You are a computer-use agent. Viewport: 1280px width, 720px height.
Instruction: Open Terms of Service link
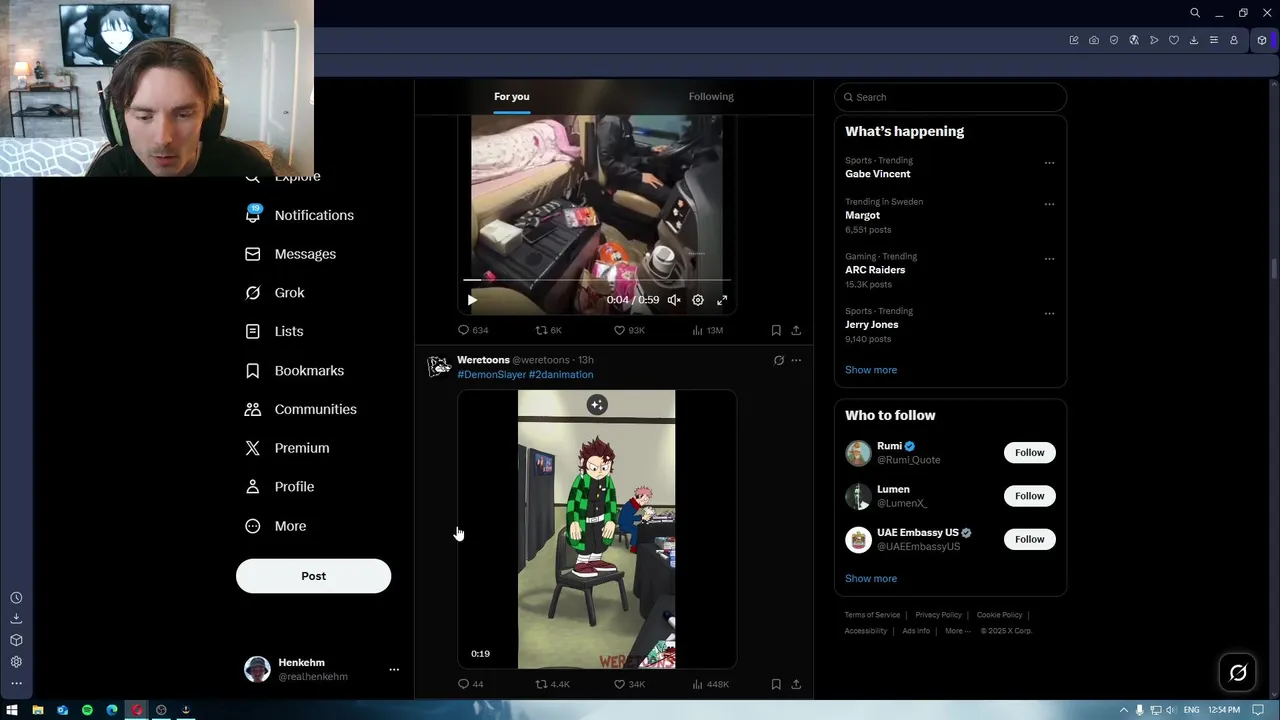872,615
